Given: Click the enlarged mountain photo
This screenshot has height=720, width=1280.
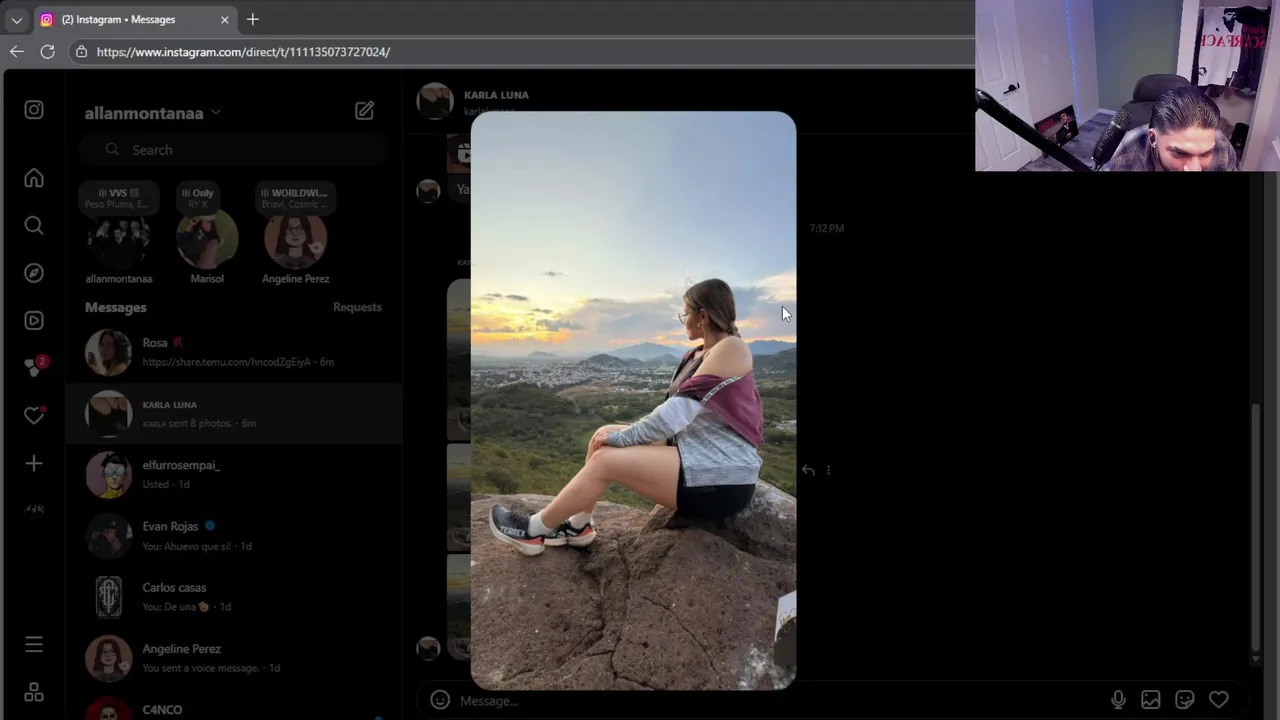Looking at the screenshot, I should coord(633,400).
